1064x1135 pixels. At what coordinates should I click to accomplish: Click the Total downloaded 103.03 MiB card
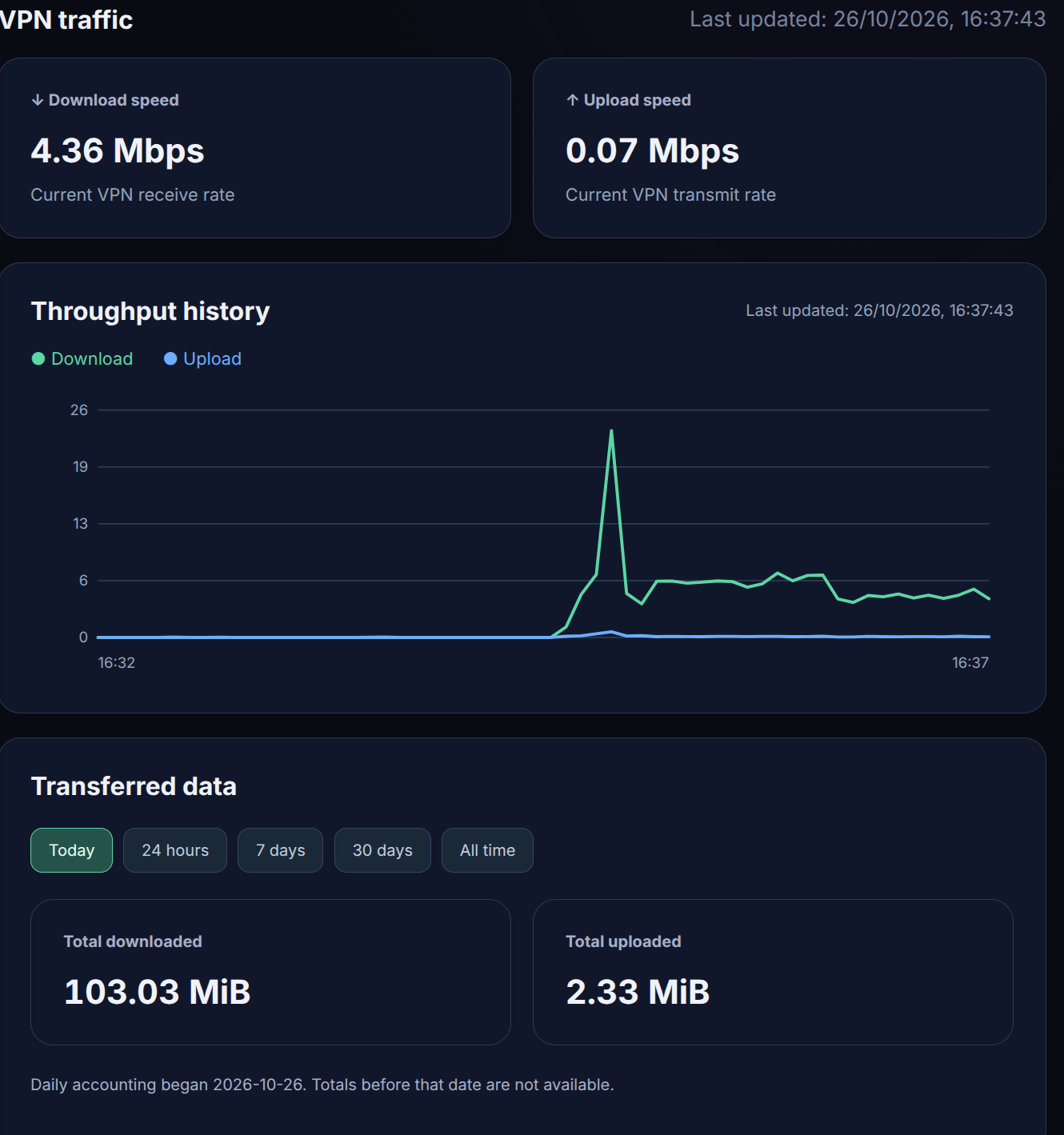click(270, 972)
